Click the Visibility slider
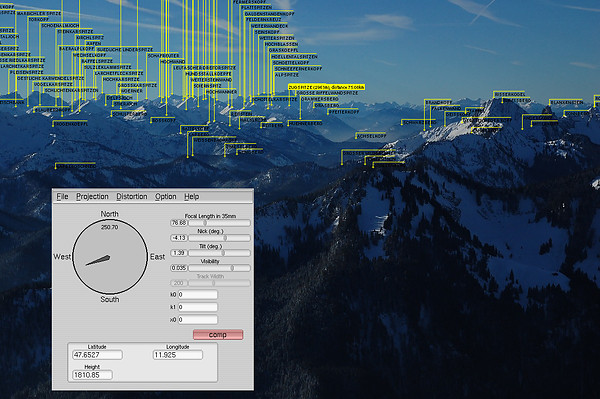The height and width of the screenshot is (399, 600). tap(219, 268)
